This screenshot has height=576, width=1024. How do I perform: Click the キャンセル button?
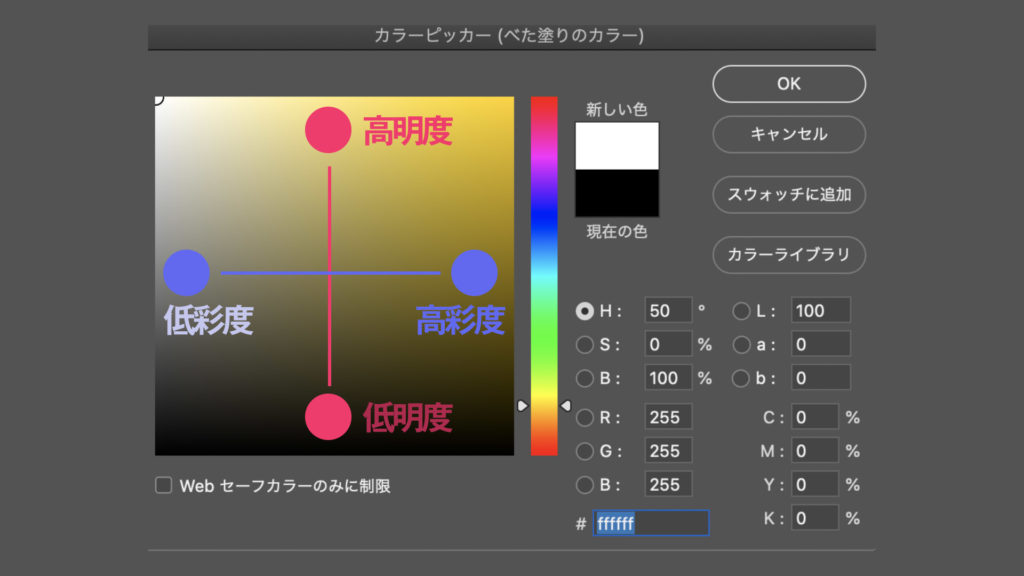coord(789,135)
